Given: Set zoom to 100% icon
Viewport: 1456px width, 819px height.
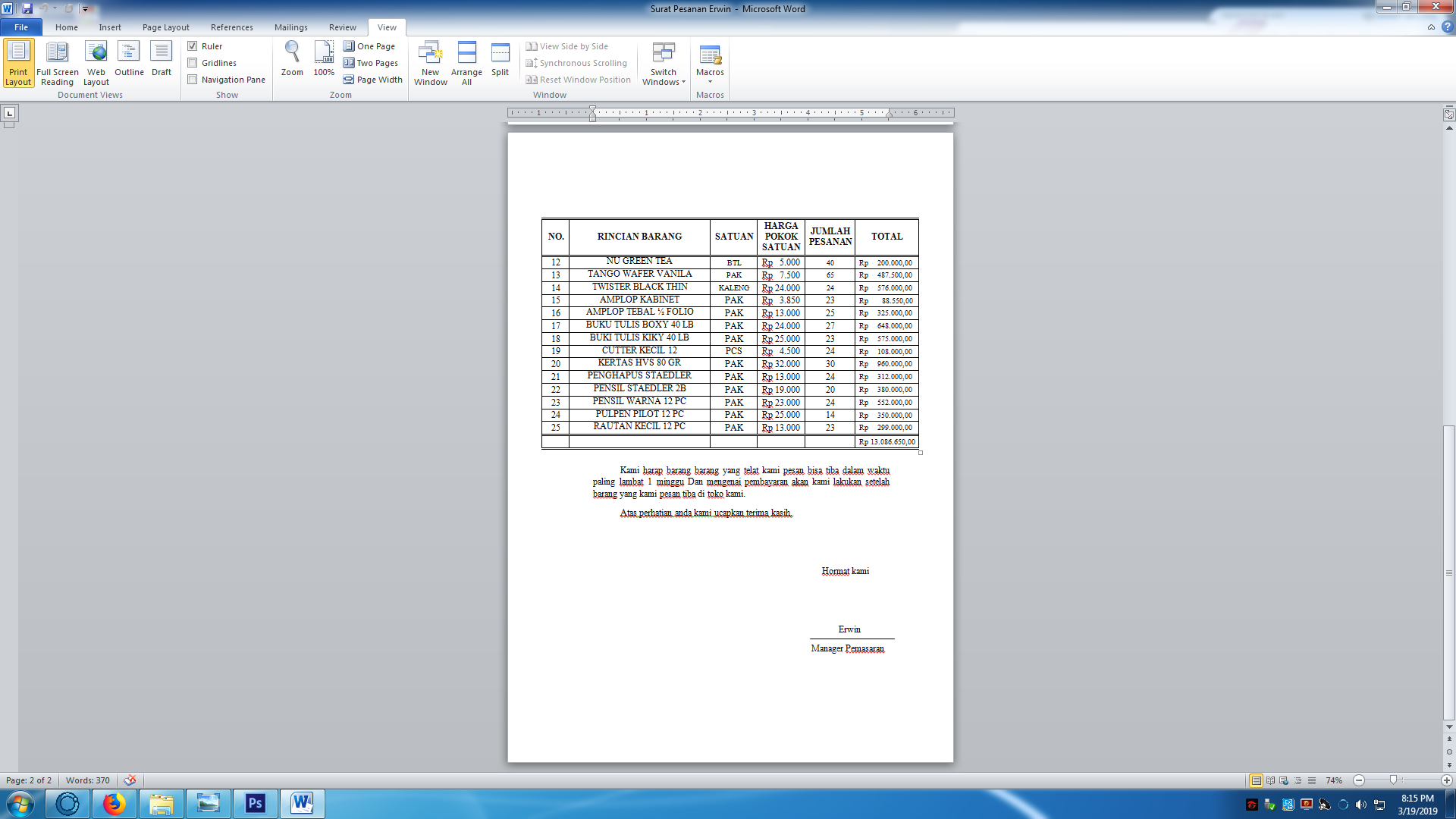Looking at the screenshot, I should click(x=324, y=53).
